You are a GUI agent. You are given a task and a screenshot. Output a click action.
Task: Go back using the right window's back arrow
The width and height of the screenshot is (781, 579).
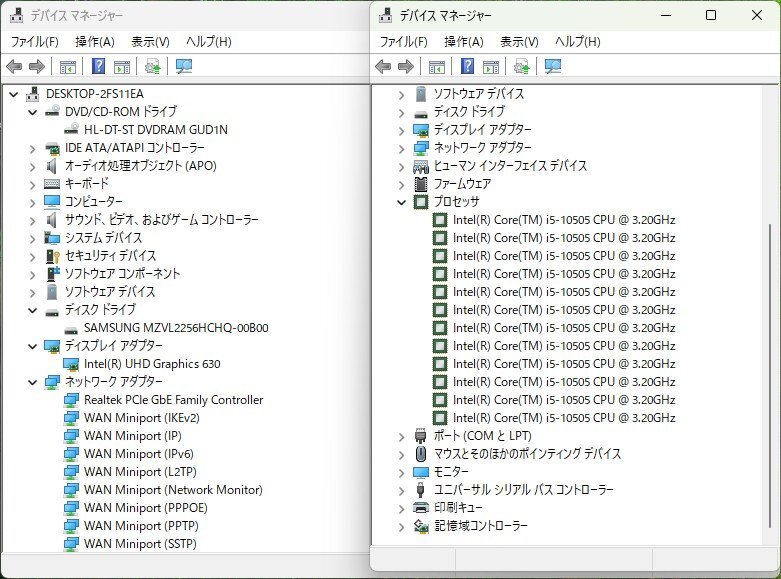[x=383, y=66]
